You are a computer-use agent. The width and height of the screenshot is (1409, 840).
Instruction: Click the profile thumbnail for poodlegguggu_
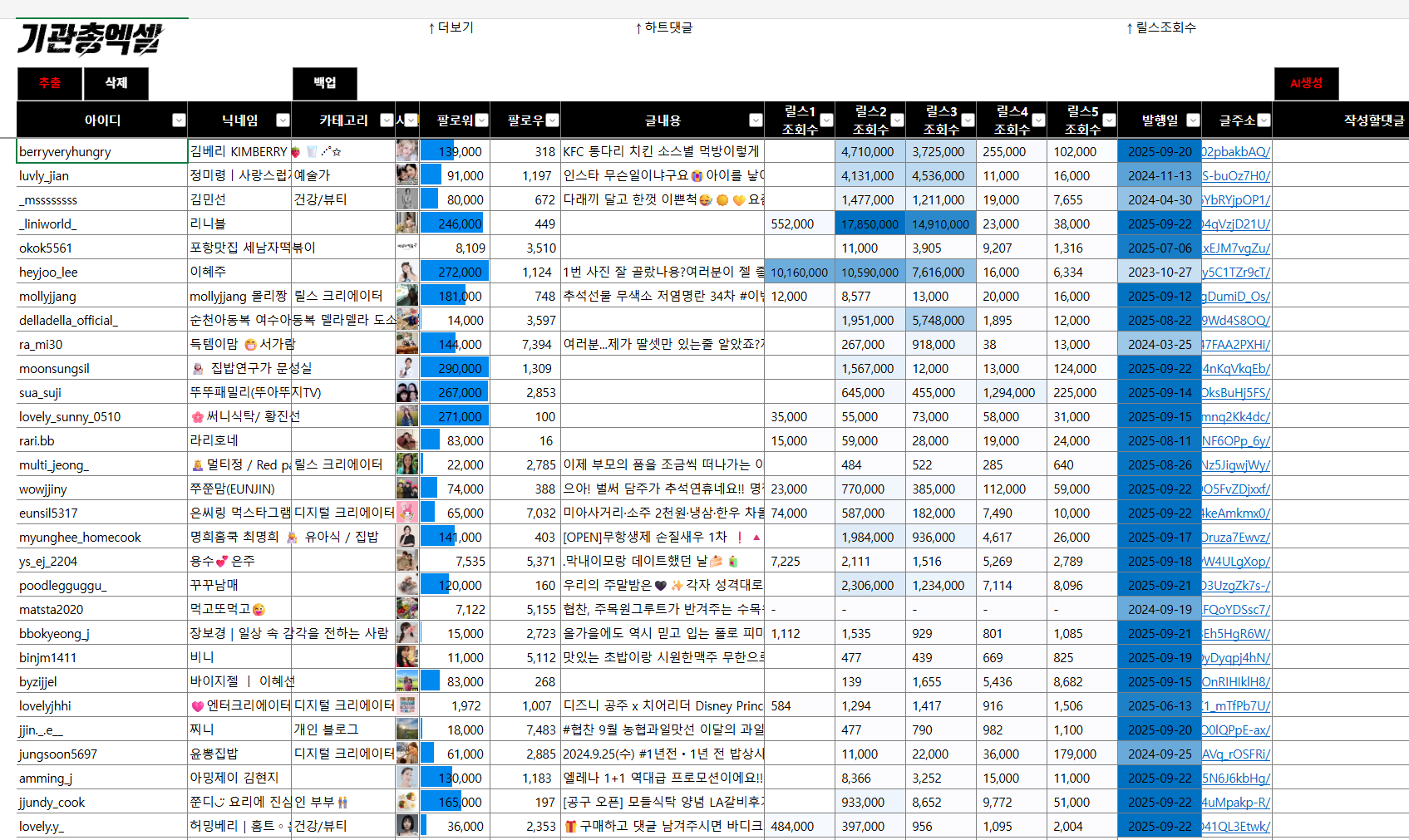tap(407, 585)
